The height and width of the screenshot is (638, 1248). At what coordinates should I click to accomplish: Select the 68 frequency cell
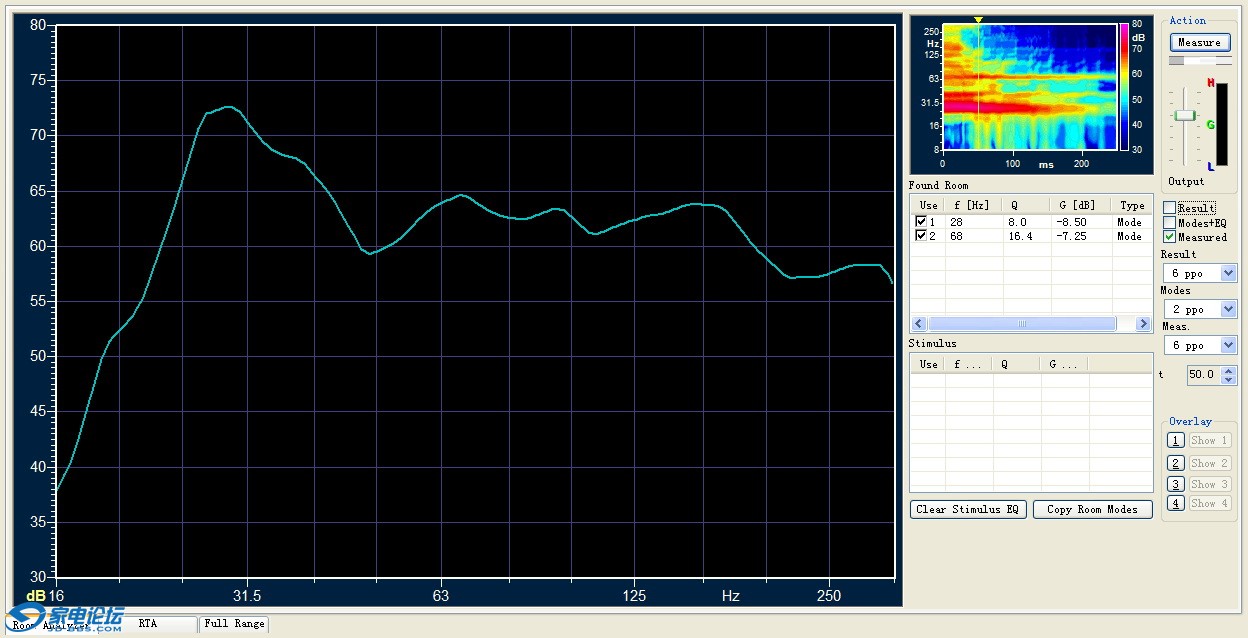(x=973, y=236)
